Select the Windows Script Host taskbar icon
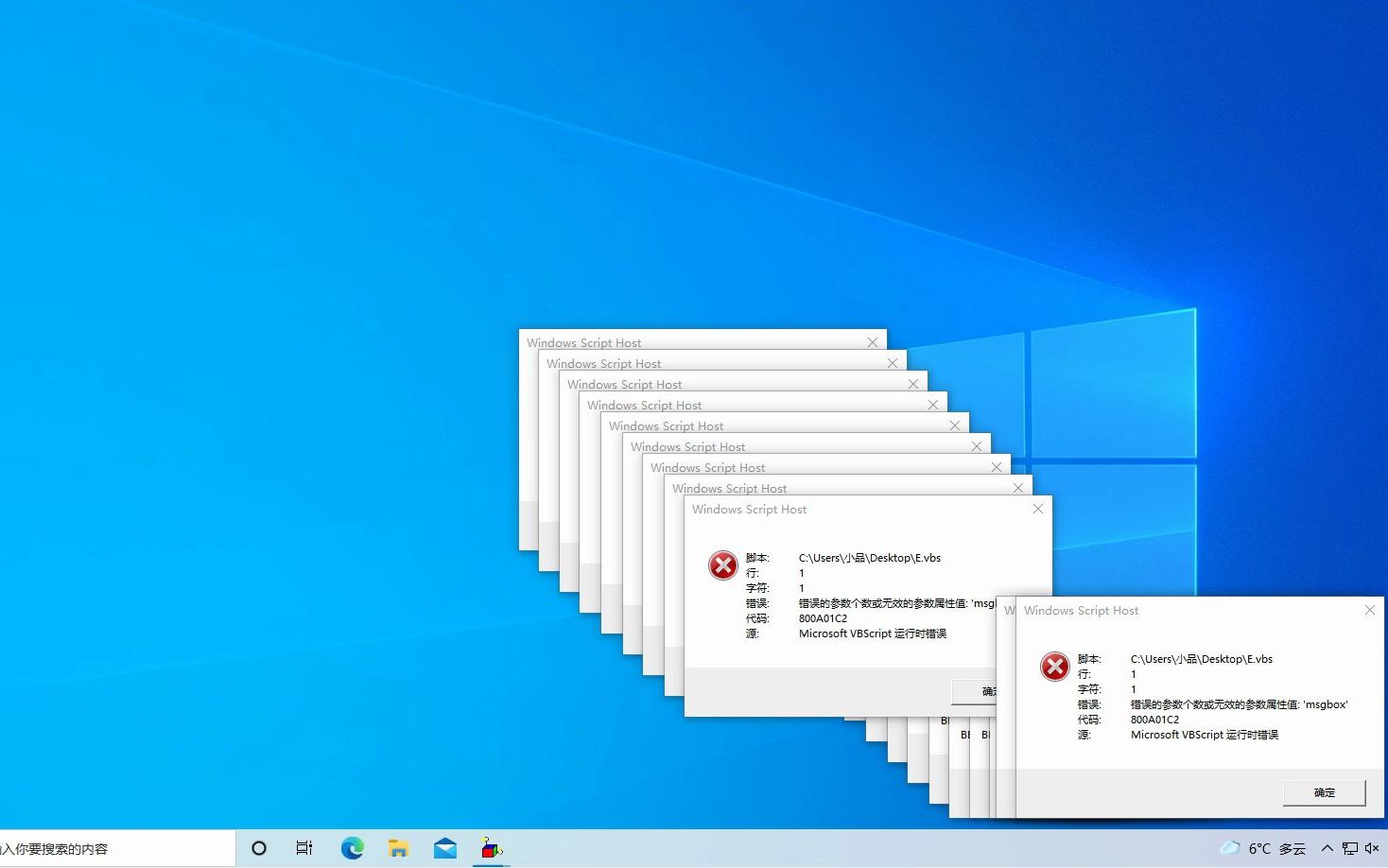The width and height of the screenshot is (1388, 868). click(491, 848)
